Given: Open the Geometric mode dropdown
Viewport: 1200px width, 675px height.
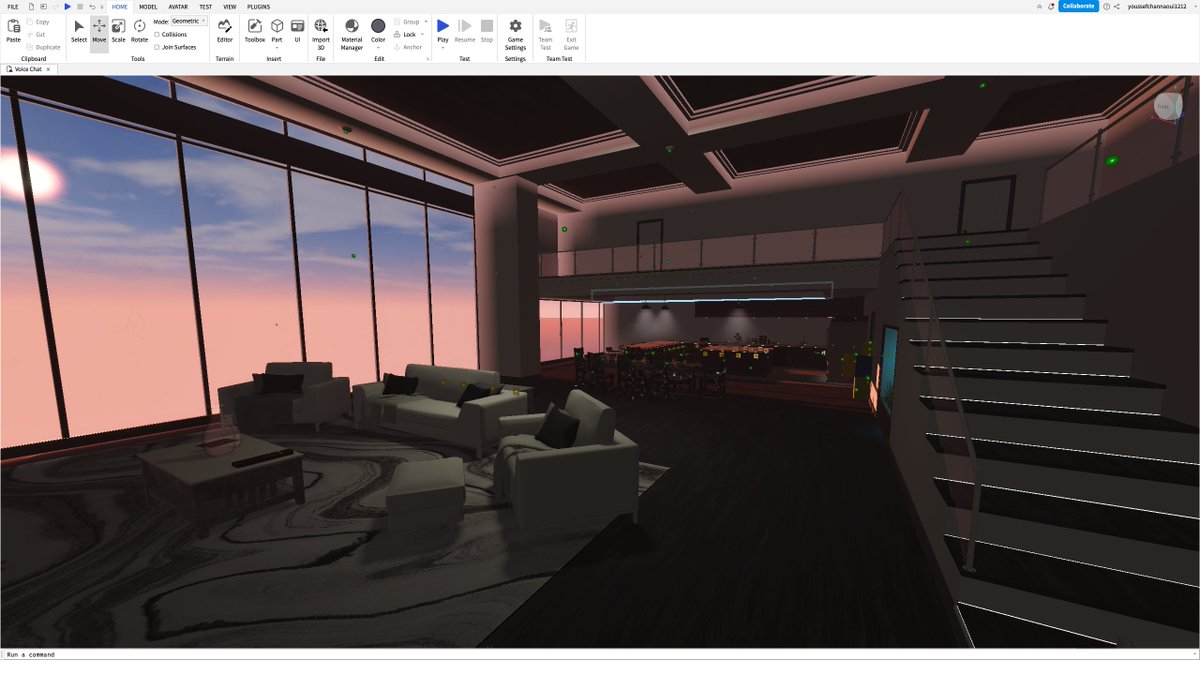Looking at the screenshot, I should 188,21.
